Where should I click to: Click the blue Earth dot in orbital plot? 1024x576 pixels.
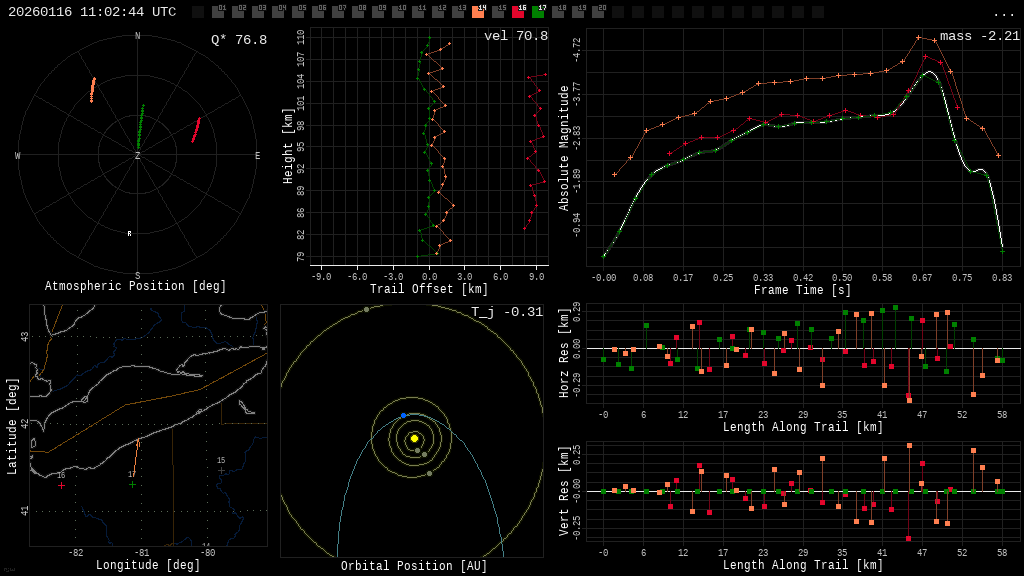[x=404, y=415]
